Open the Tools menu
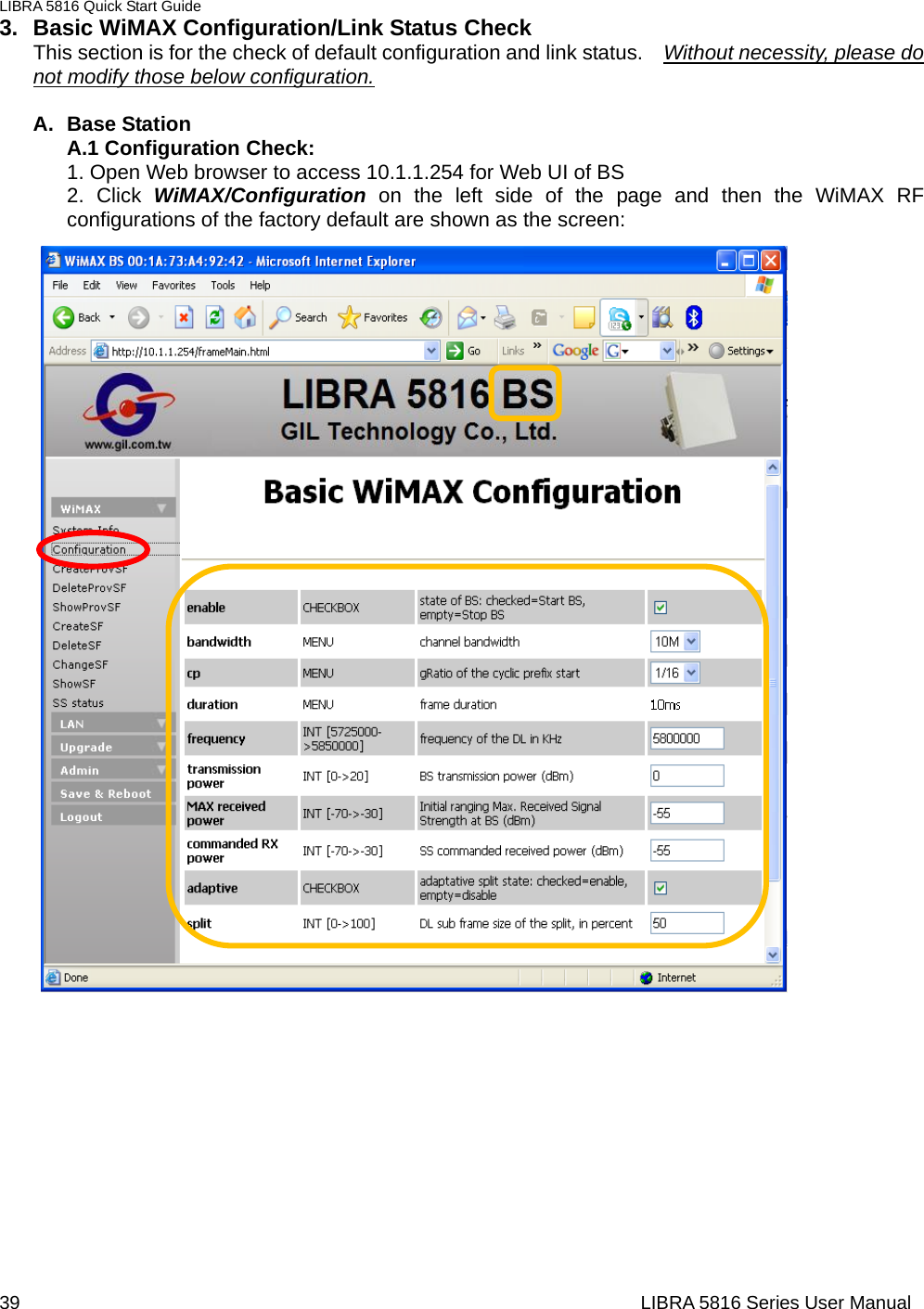The height and width of the screenshot is (1309, 924). coord(223,286)
